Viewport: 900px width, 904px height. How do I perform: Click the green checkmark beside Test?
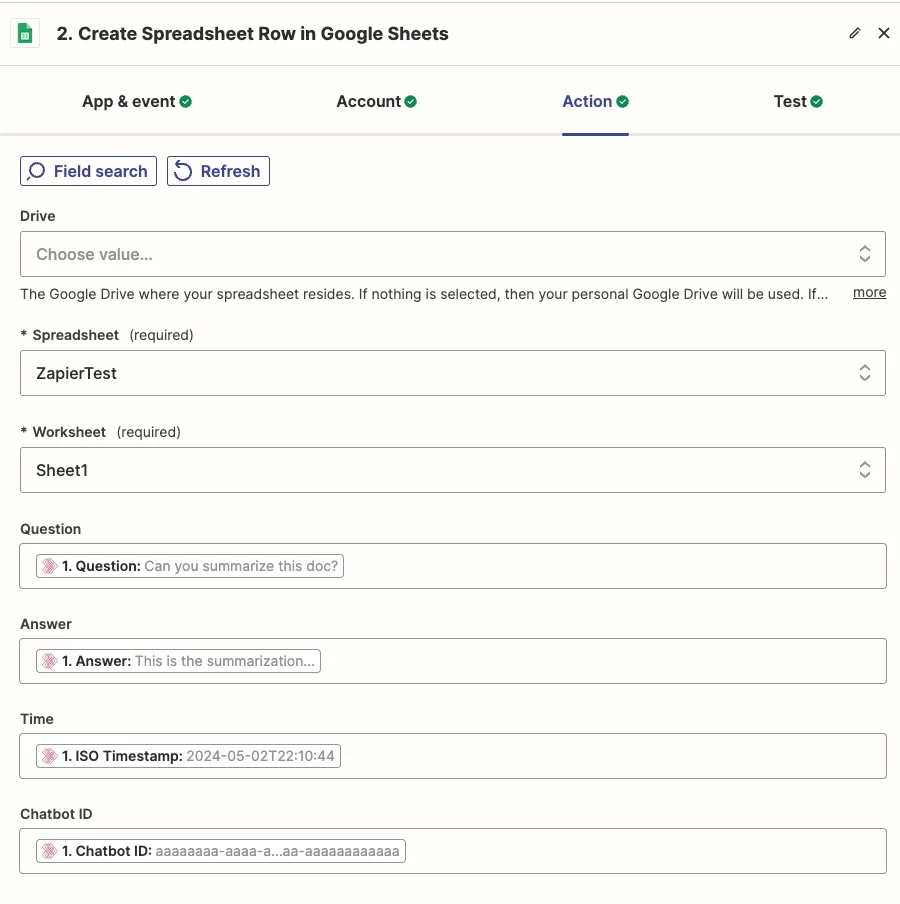[817, 102]
